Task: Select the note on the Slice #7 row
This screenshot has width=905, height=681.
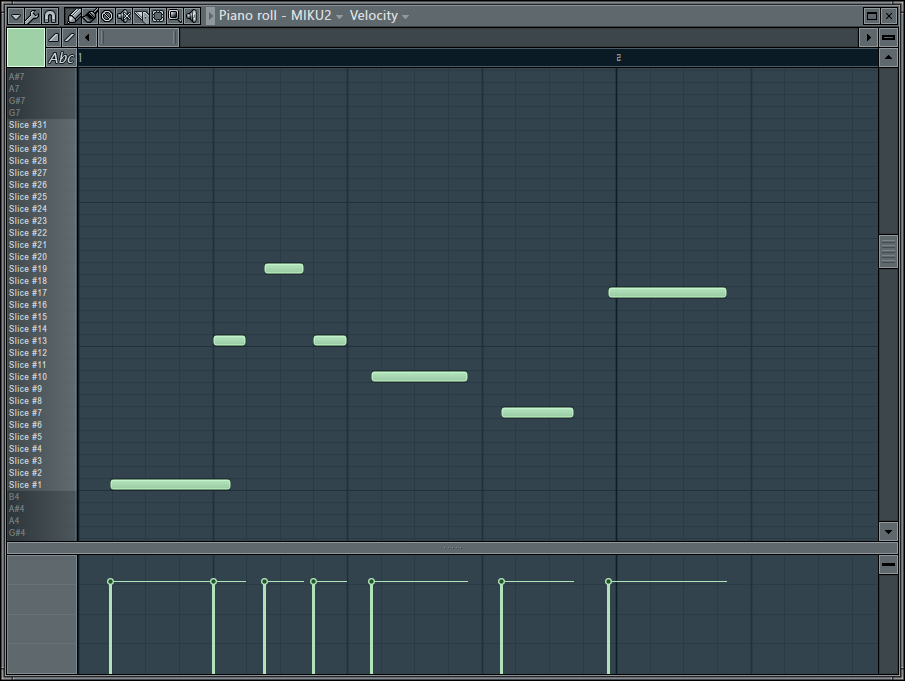Action: click(537, 413)
